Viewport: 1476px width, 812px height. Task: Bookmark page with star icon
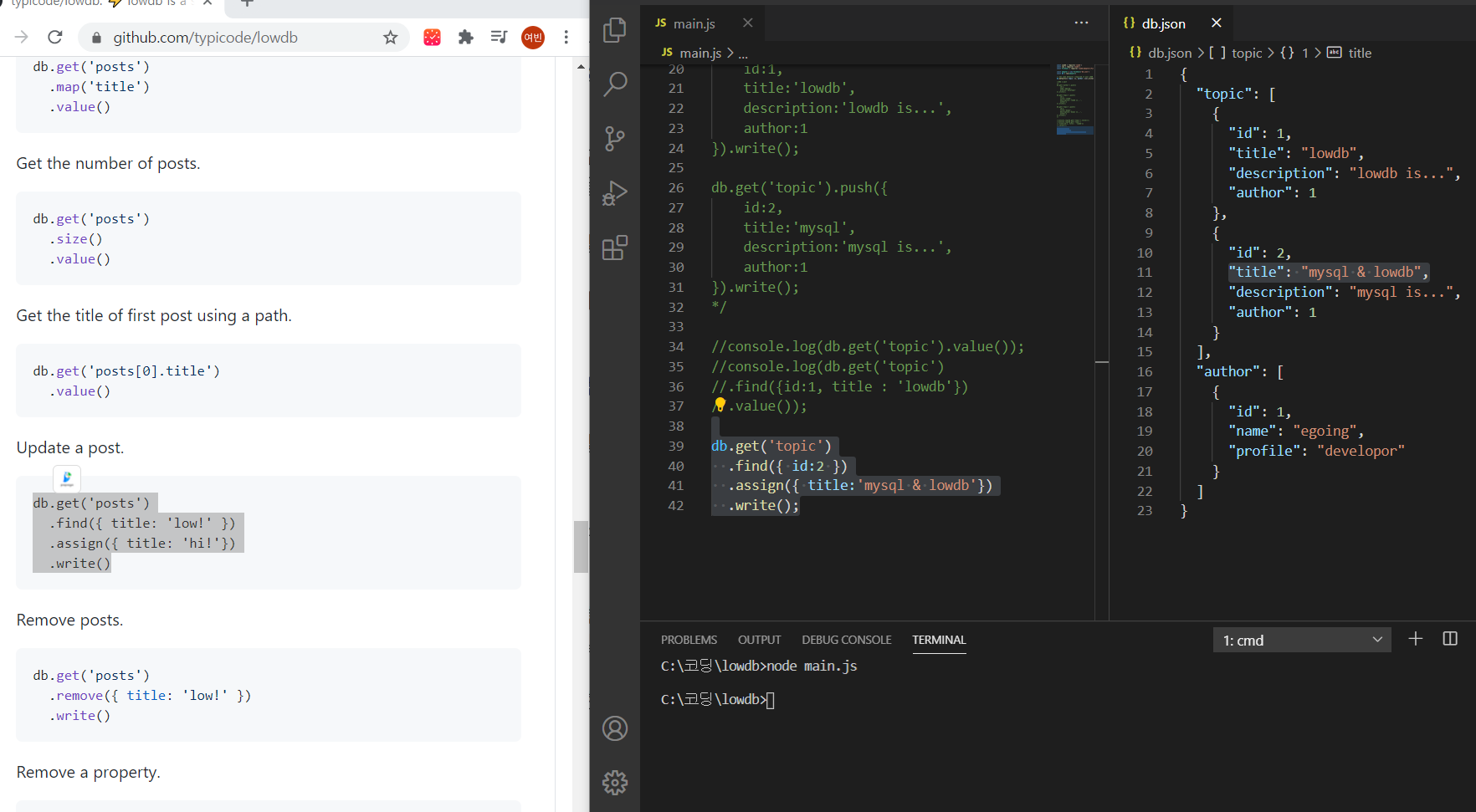tap(390, 37)
